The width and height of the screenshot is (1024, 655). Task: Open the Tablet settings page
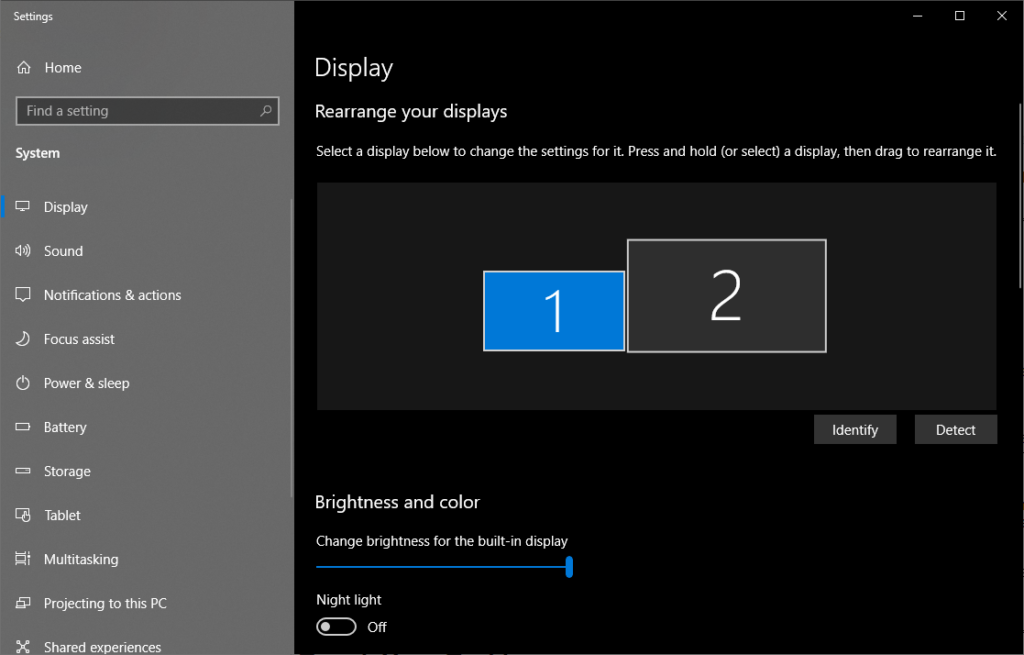(62, 515)
